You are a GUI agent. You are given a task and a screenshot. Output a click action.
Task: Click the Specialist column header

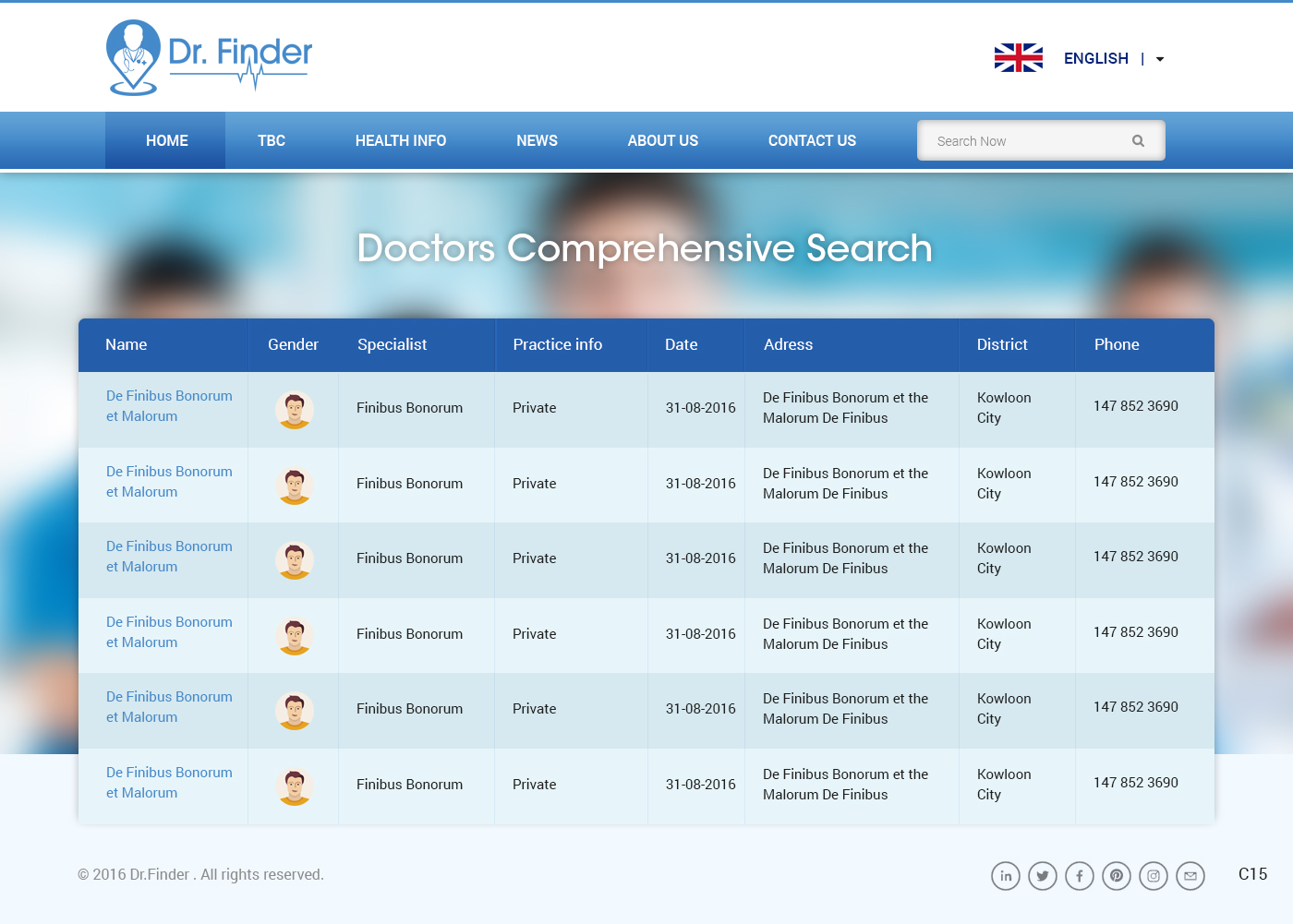pos(392,344)
